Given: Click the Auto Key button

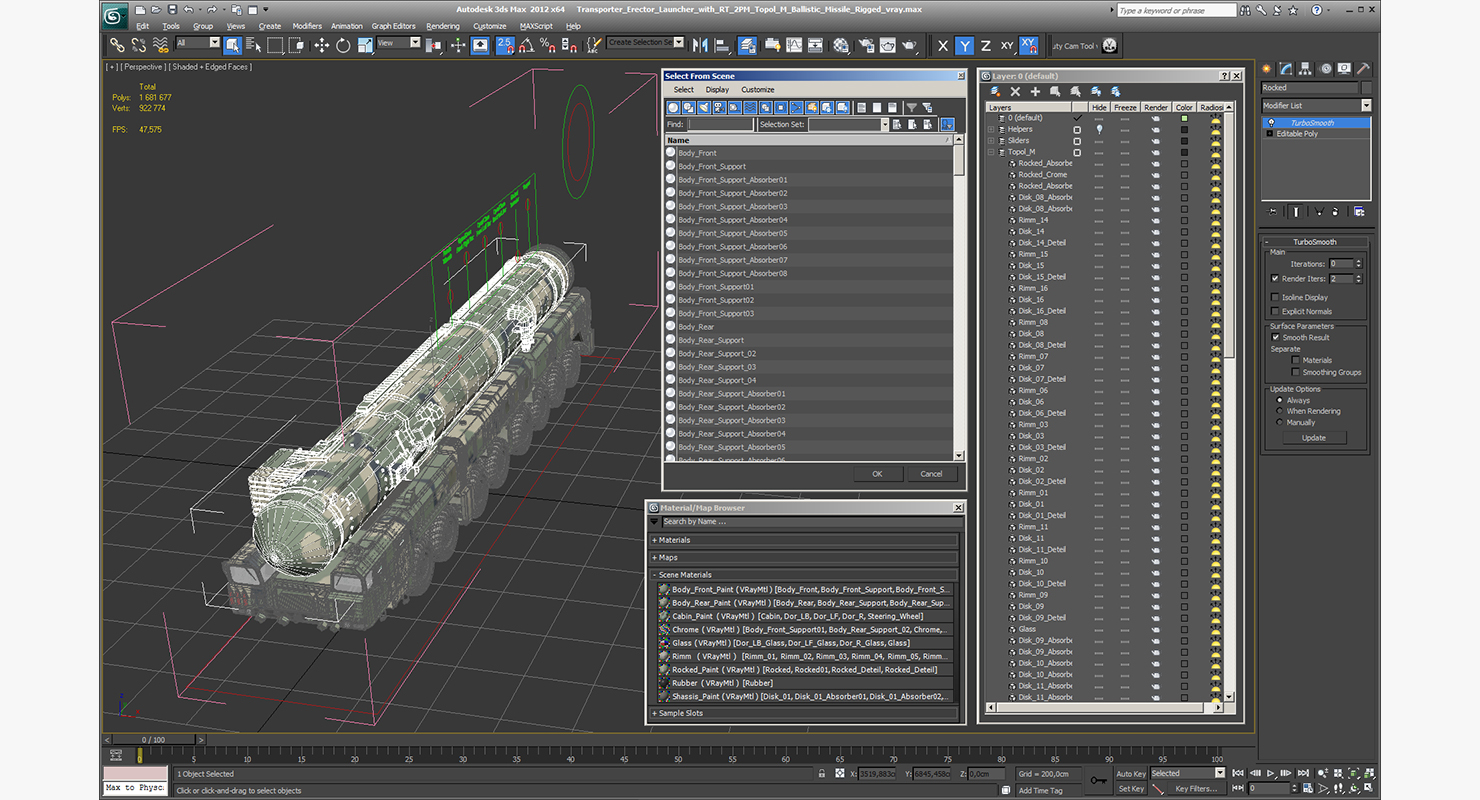Looking at the screenshot, I should point(1130,773).
